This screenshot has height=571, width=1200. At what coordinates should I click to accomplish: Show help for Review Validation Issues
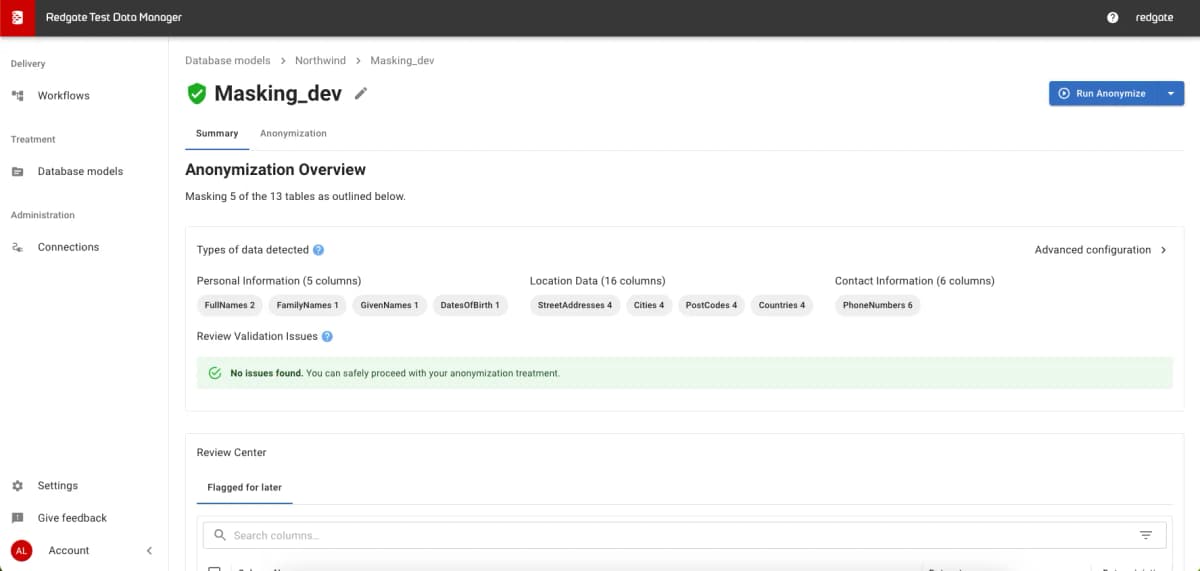(327, 337)
